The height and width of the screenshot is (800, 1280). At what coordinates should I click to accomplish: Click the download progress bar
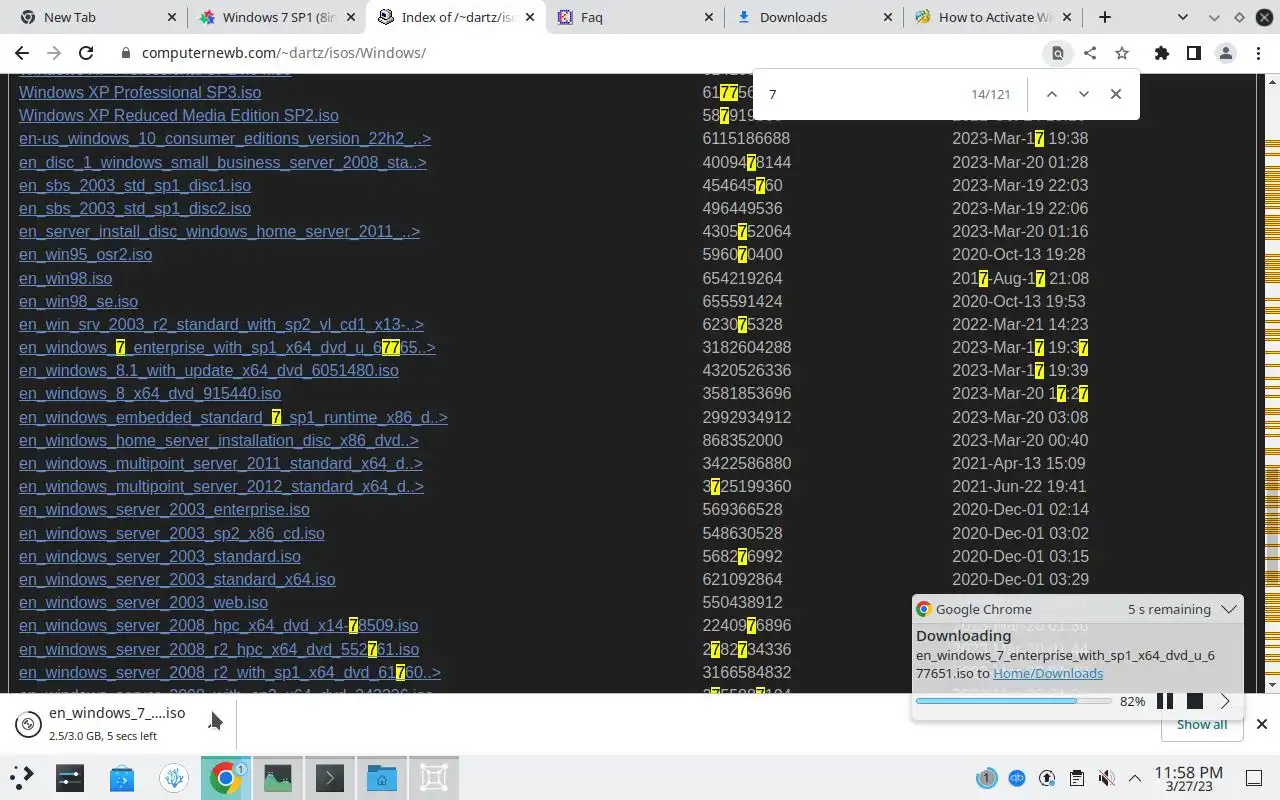(x=1013, y=701)
